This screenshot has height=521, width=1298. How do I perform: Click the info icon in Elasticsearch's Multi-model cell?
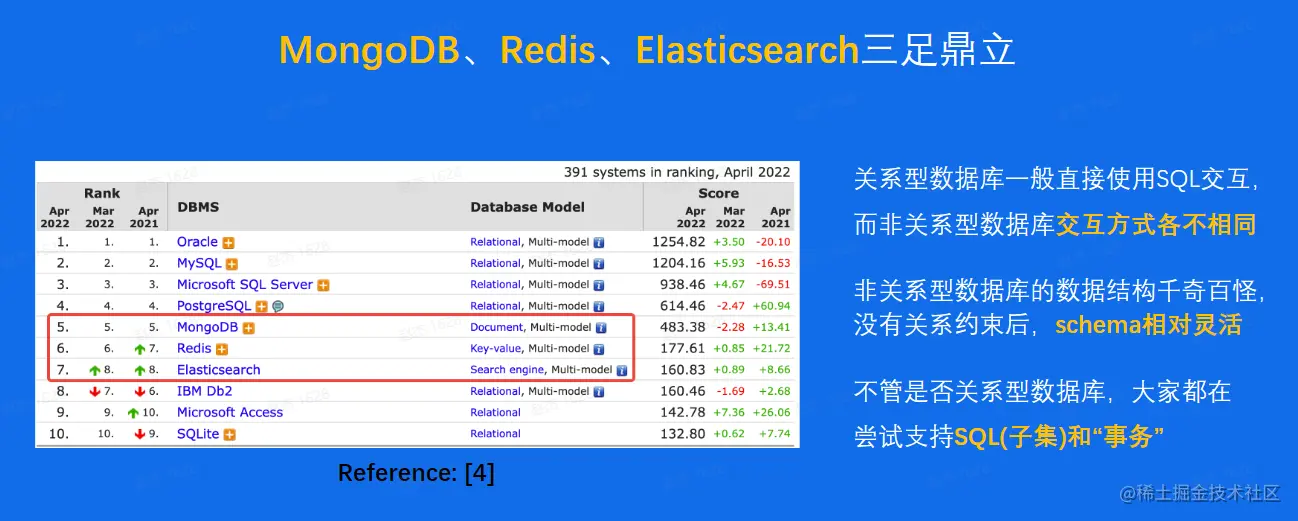click(x=622, y=370)
